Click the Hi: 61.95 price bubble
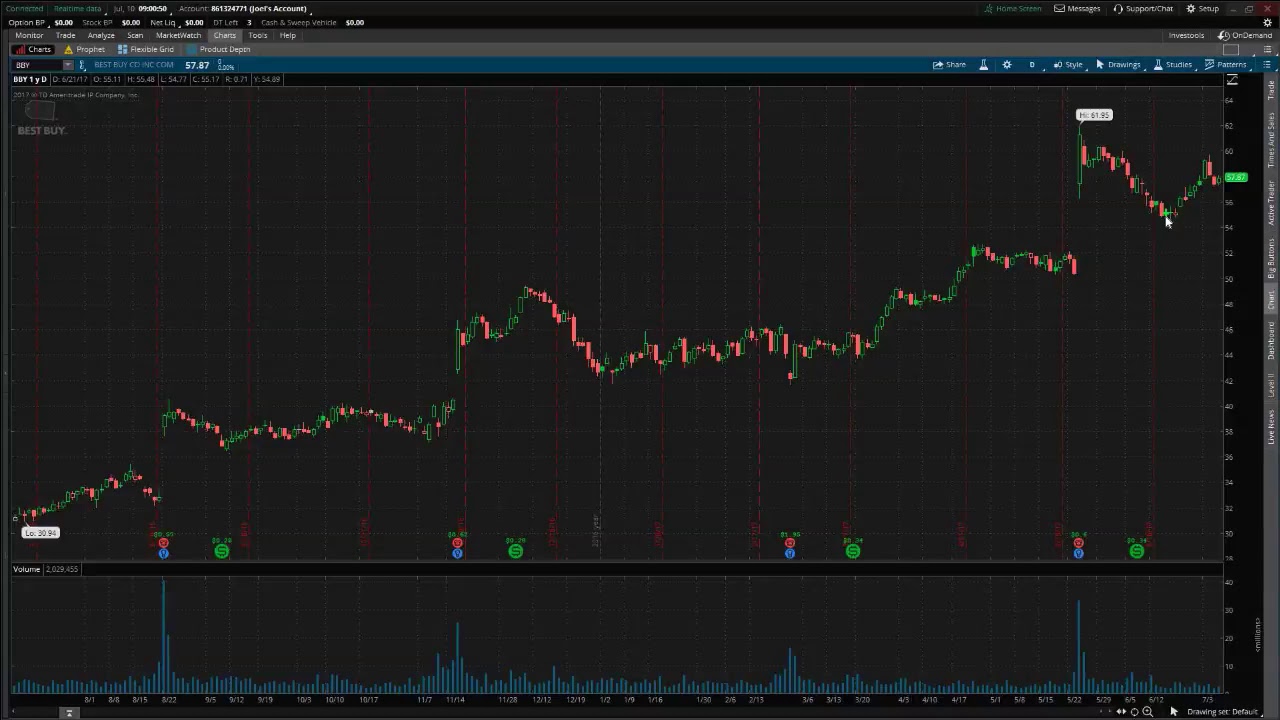This screenshot has height=720, width=1280. (1094, 115)
